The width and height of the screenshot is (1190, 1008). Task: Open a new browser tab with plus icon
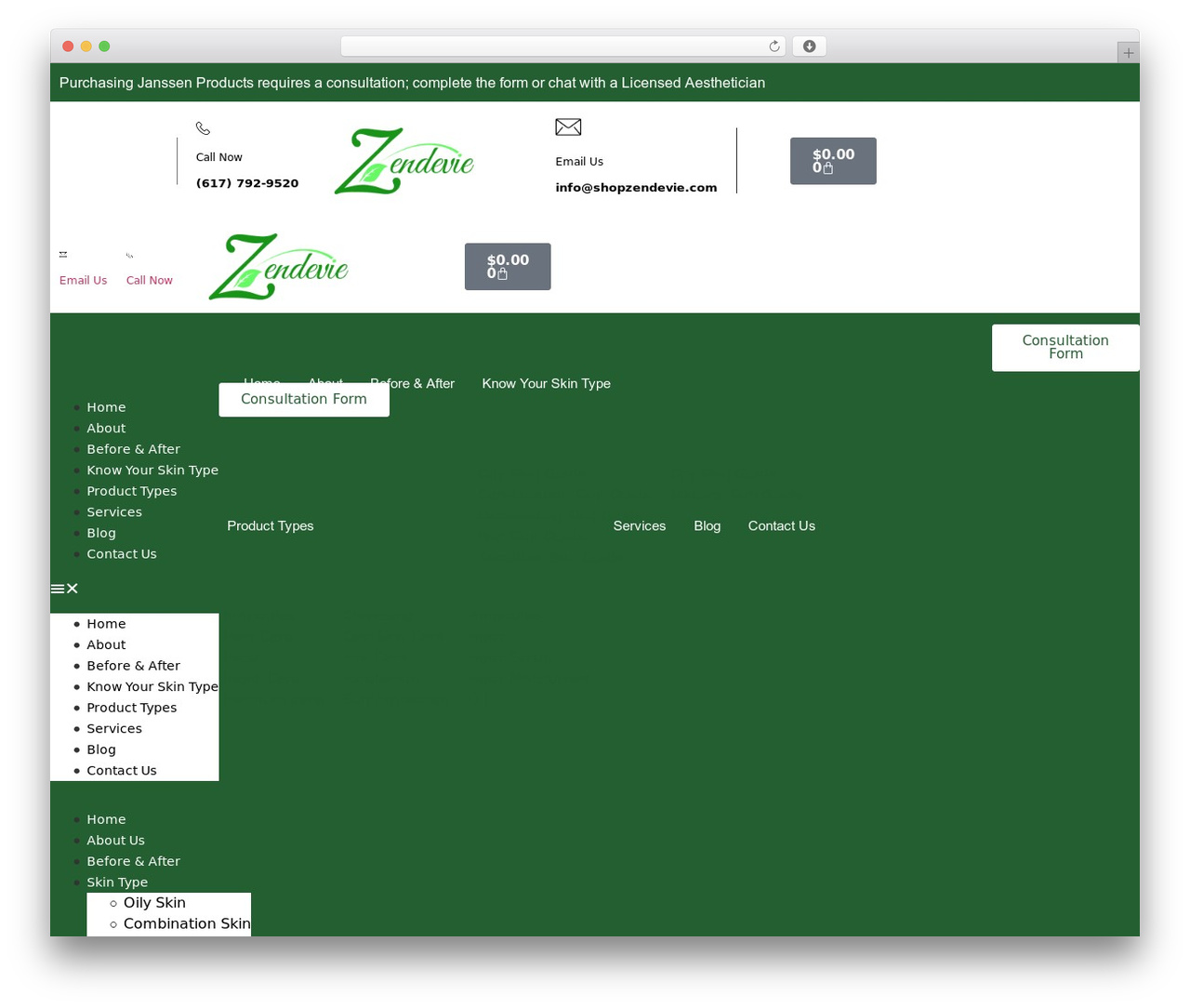point(1128,53)
